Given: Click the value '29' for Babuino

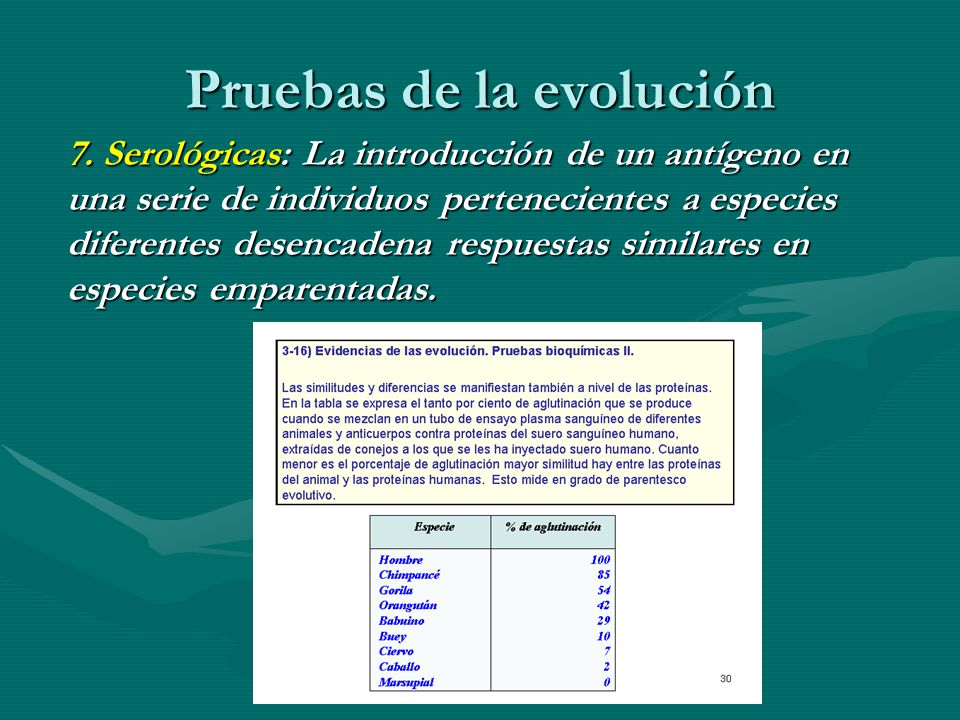Looking at the screenshot, I should point(604,621).
